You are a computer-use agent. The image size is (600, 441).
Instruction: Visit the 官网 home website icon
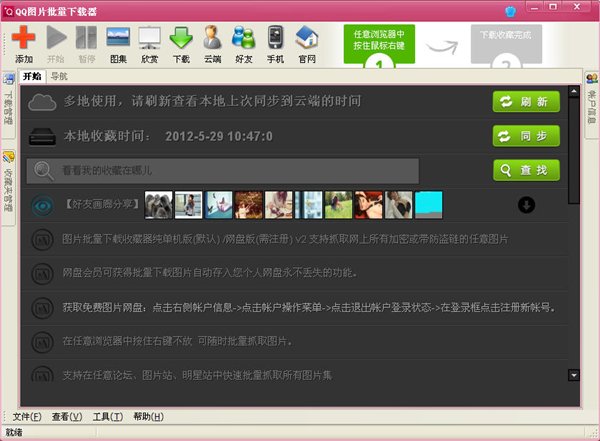(307, 37)
